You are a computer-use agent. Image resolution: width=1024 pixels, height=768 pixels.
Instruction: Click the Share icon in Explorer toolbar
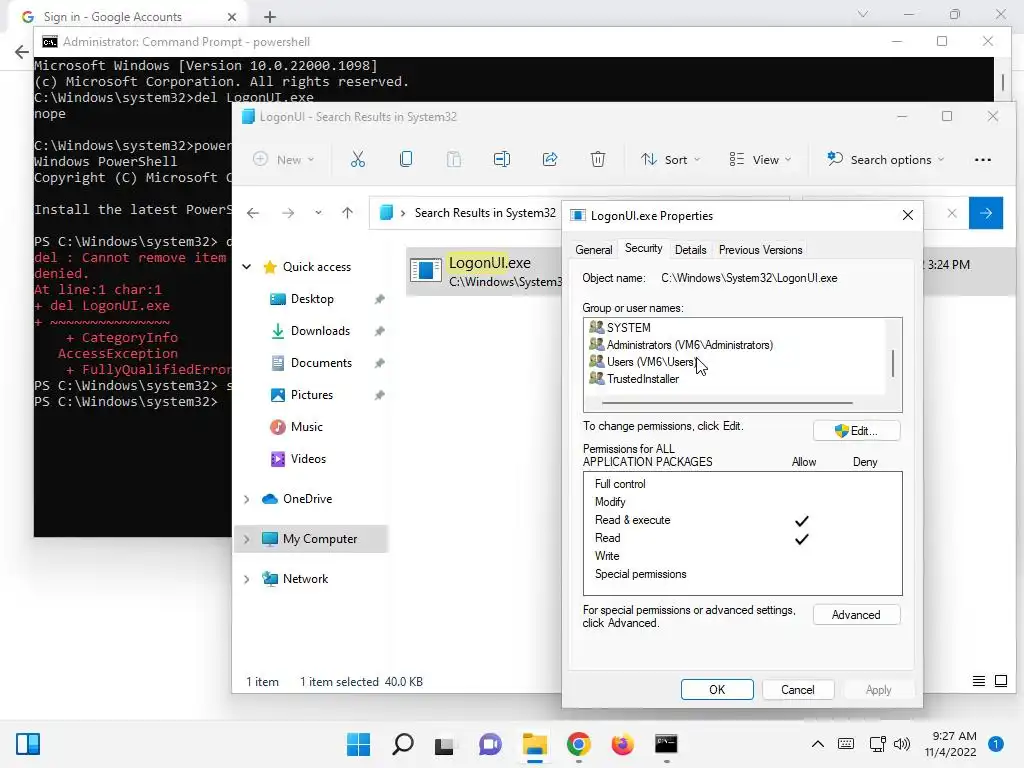click(550, 159)
